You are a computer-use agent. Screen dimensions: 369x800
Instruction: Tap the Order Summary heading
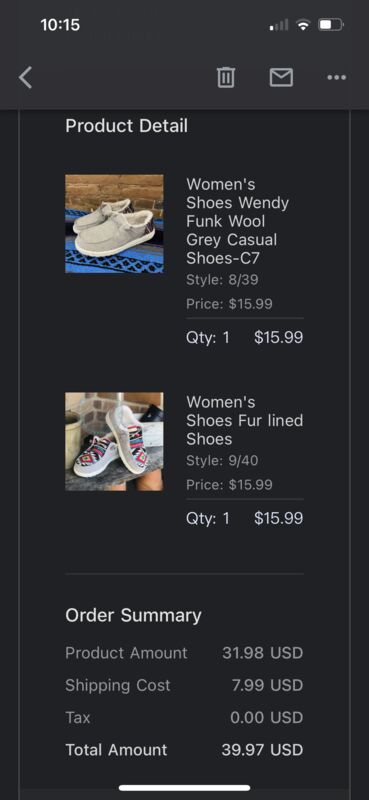(133, 615)
